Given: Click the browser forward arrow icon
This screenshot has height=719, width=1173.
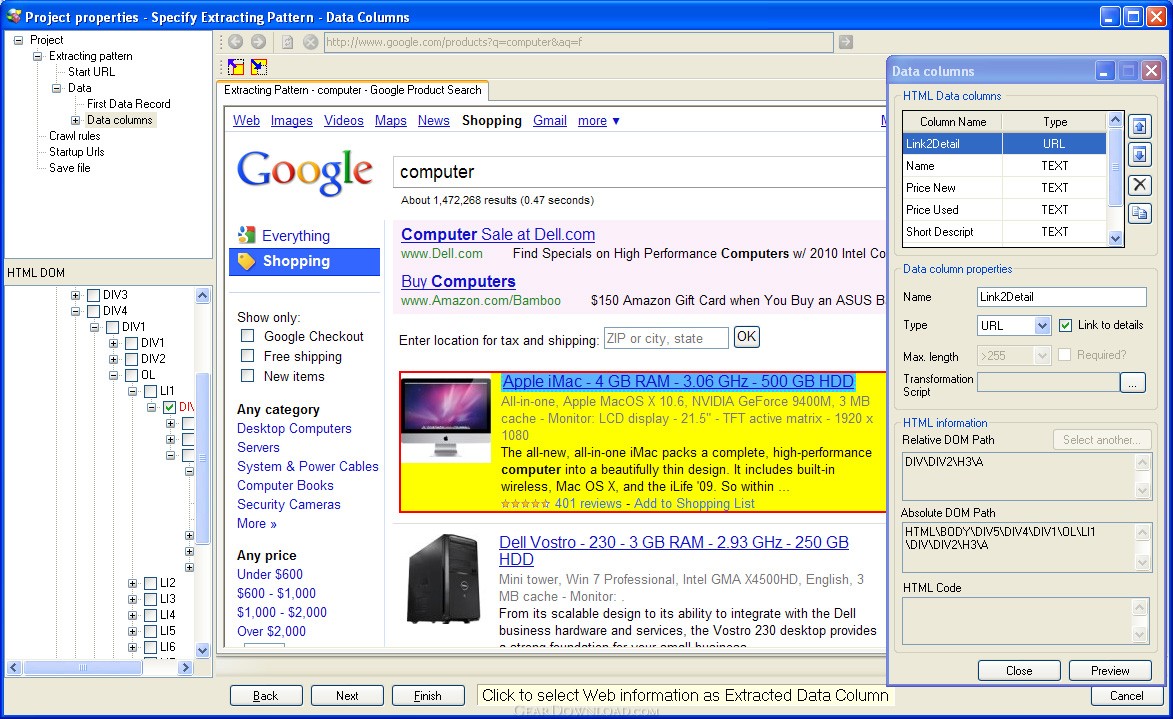Looking at the screenshot, I should click(259, 42).
